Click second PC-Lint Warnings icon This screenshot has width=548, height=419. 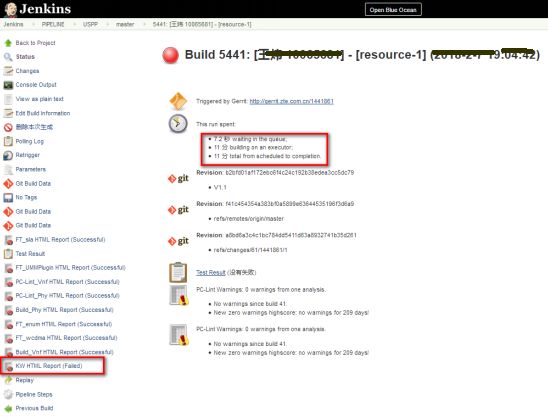[179, 335]
